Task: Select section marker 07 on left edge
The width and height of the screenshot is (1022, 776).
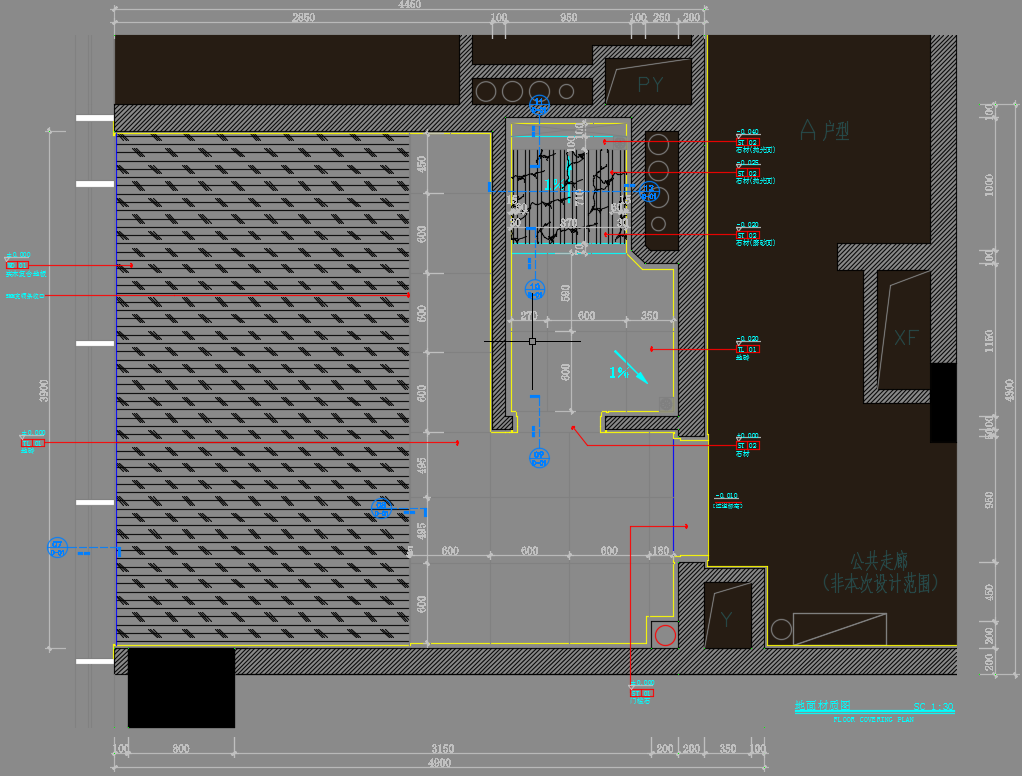Action: (x=57, y=547)
